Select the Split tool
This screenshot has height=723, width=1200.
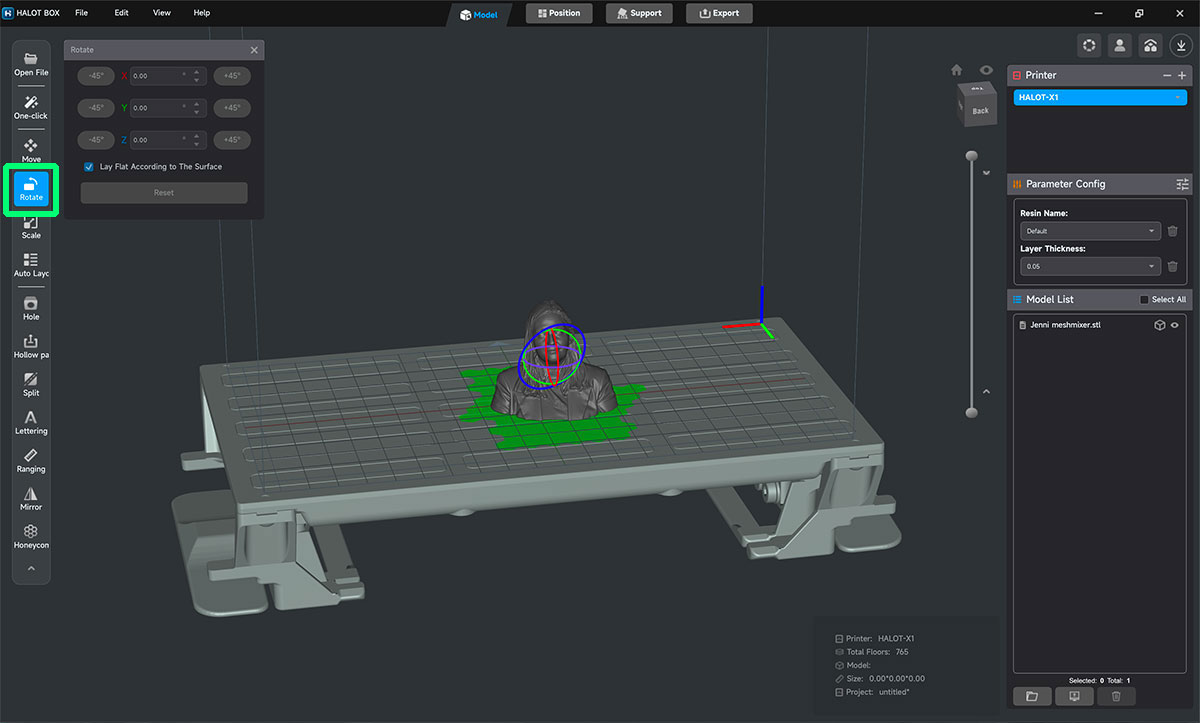[31, 385]
